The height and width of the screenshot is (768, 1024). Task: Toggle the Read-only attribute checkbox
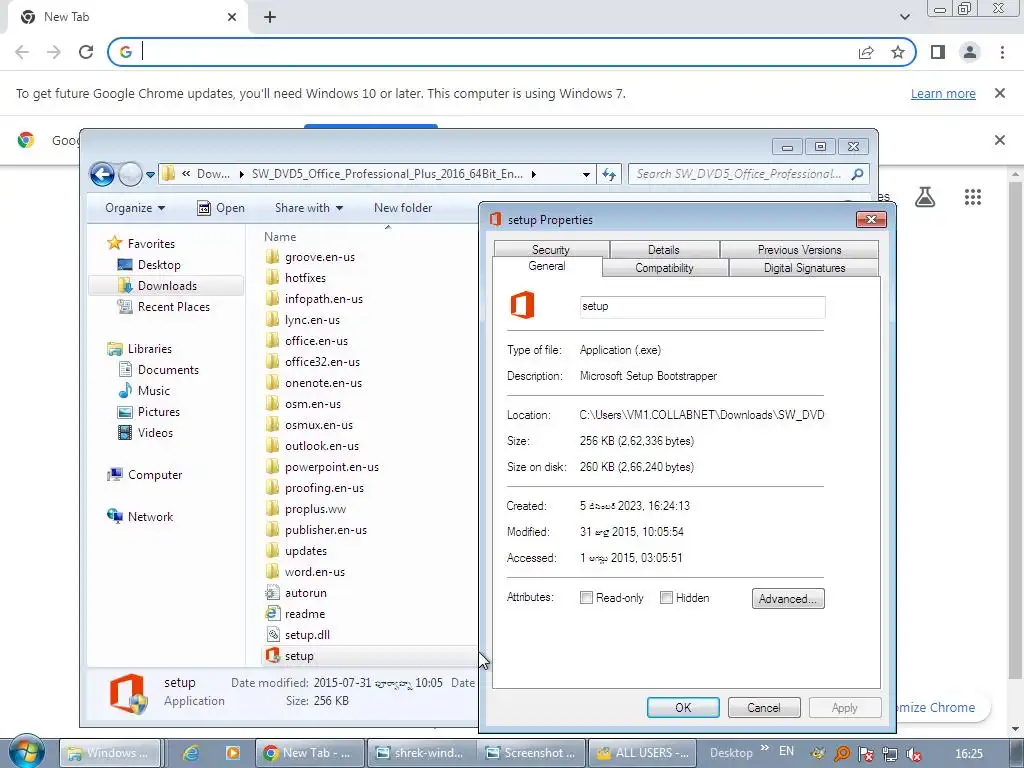(586, 598)
